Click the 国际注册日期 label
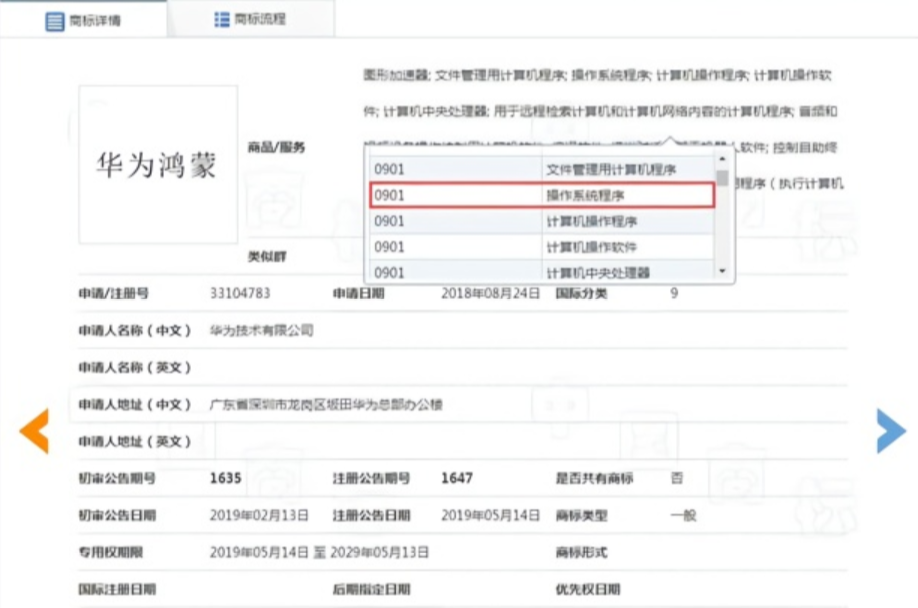Image resolution: width=918 pixels, height=608 pixels. [x=117, y=589]
